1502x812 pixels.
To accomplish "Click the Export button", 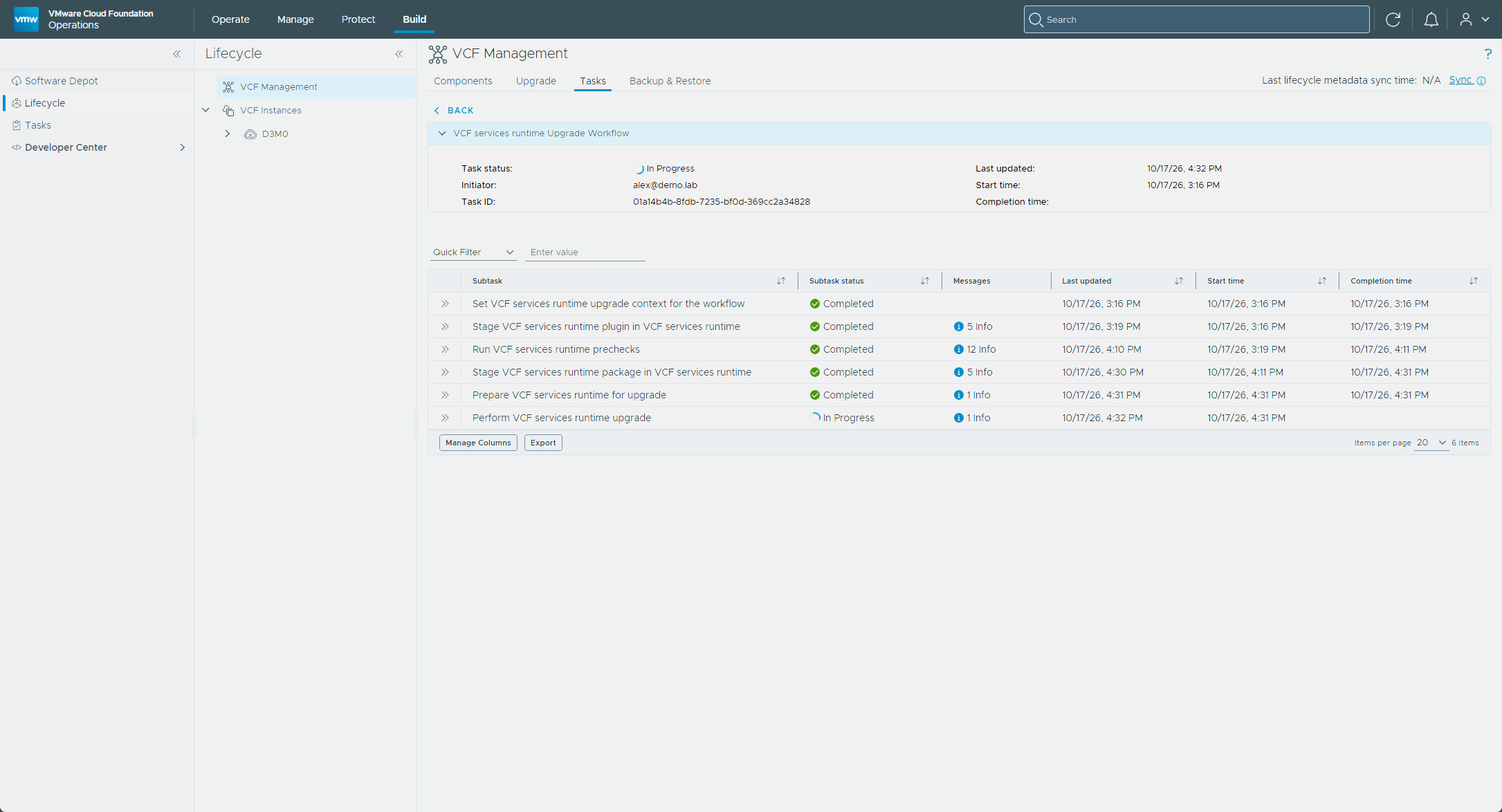I will (543, 443).
